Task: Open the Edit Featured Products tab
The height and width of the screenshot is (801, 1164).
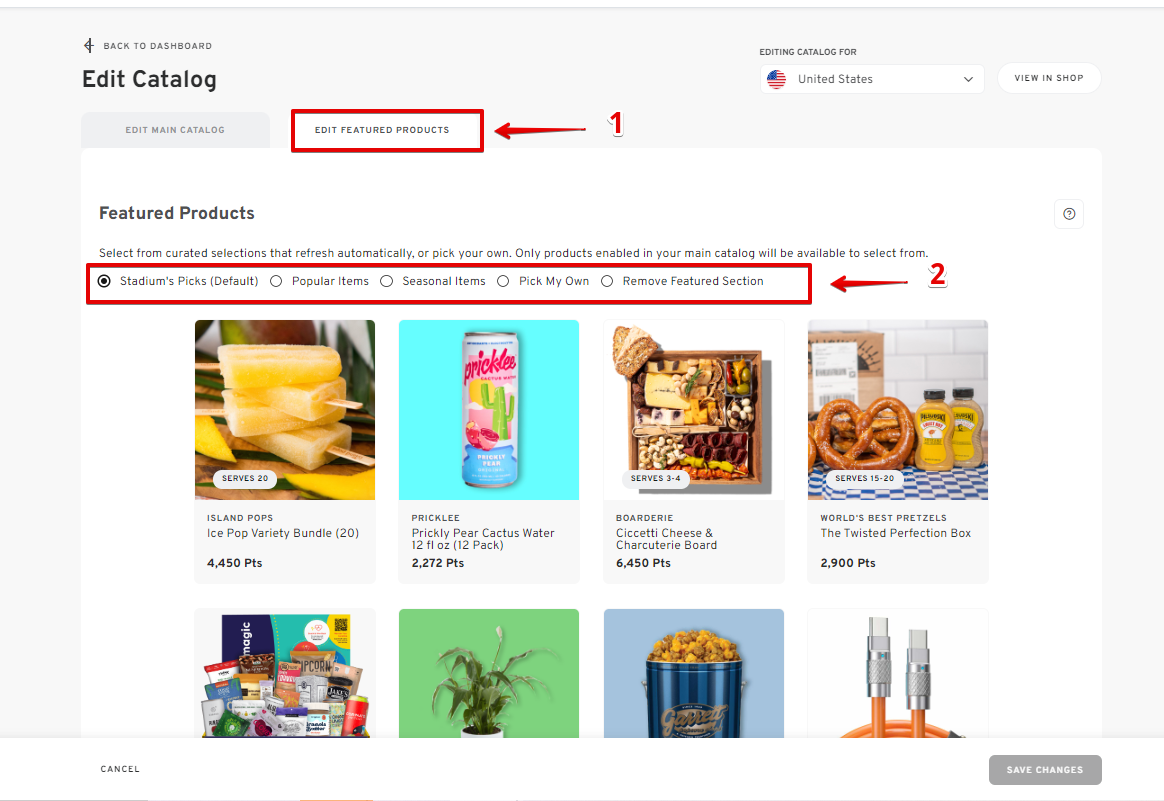Action: point(382,130)
